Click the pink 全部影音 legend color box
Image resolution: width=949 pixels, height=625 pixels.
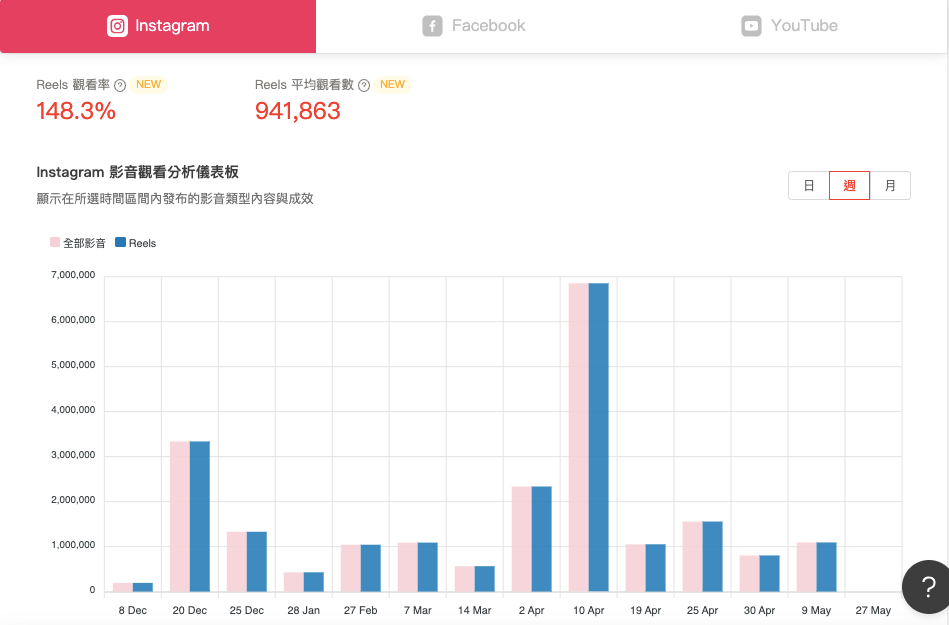coord(55,243)
